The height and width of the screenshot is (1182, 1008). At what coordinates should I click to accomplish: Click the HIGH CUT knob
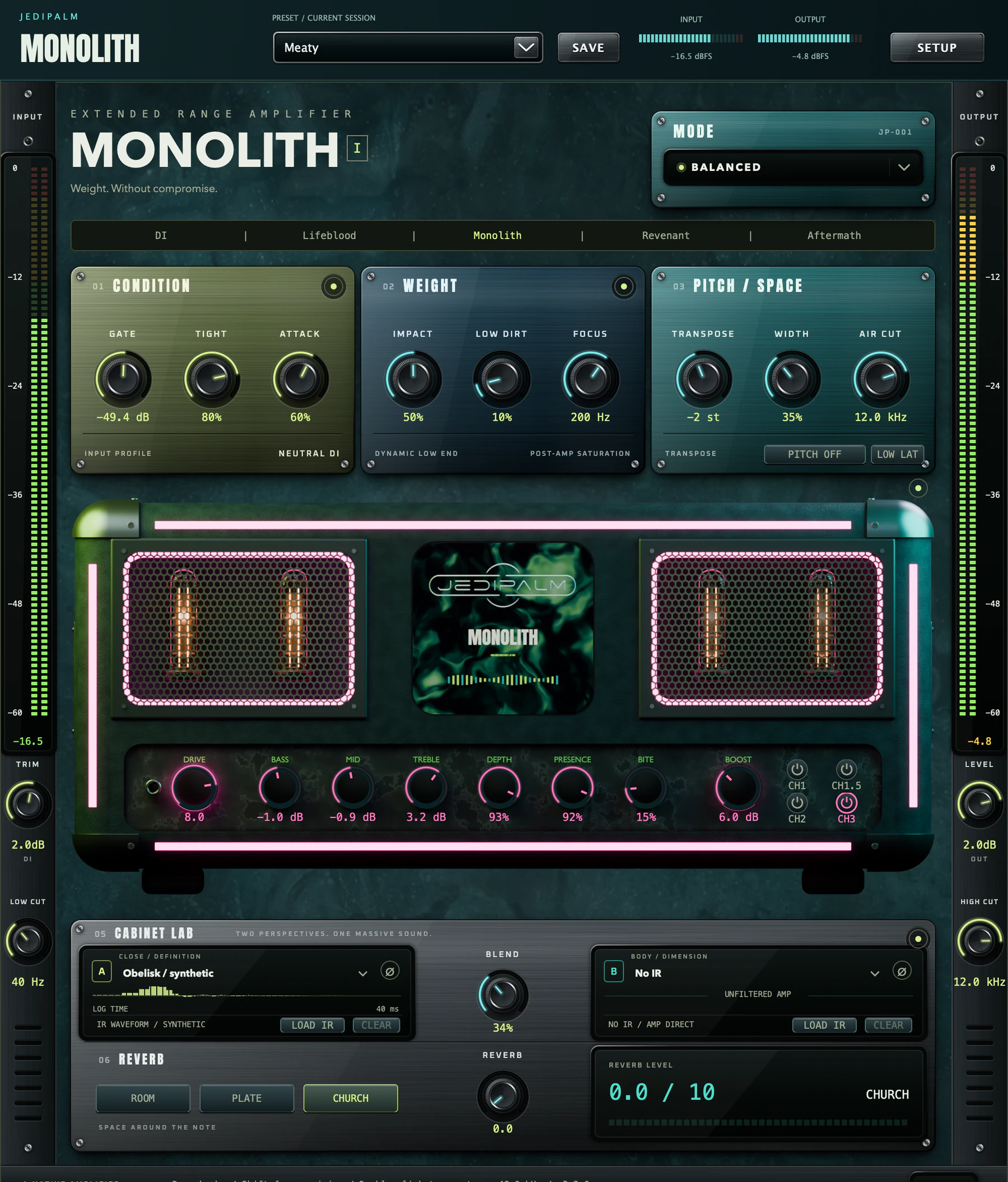click(x=979, y=941)
